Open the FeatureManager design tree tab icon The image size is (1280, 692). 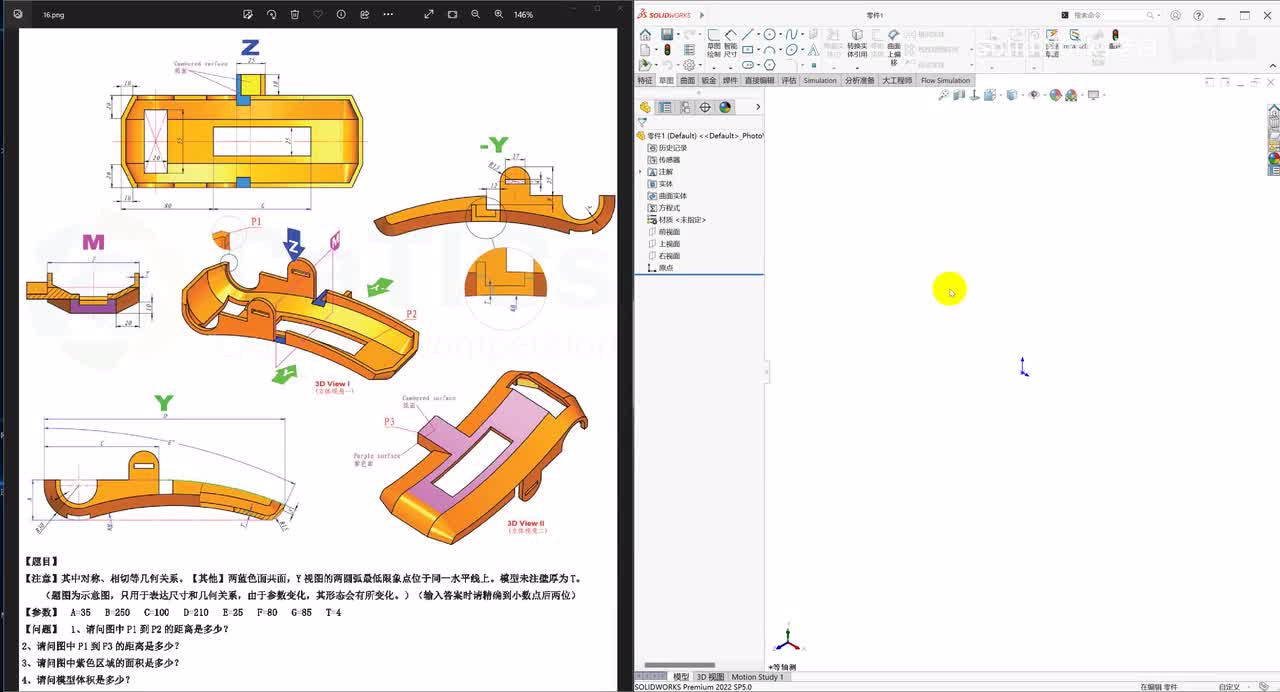point(646,107)
